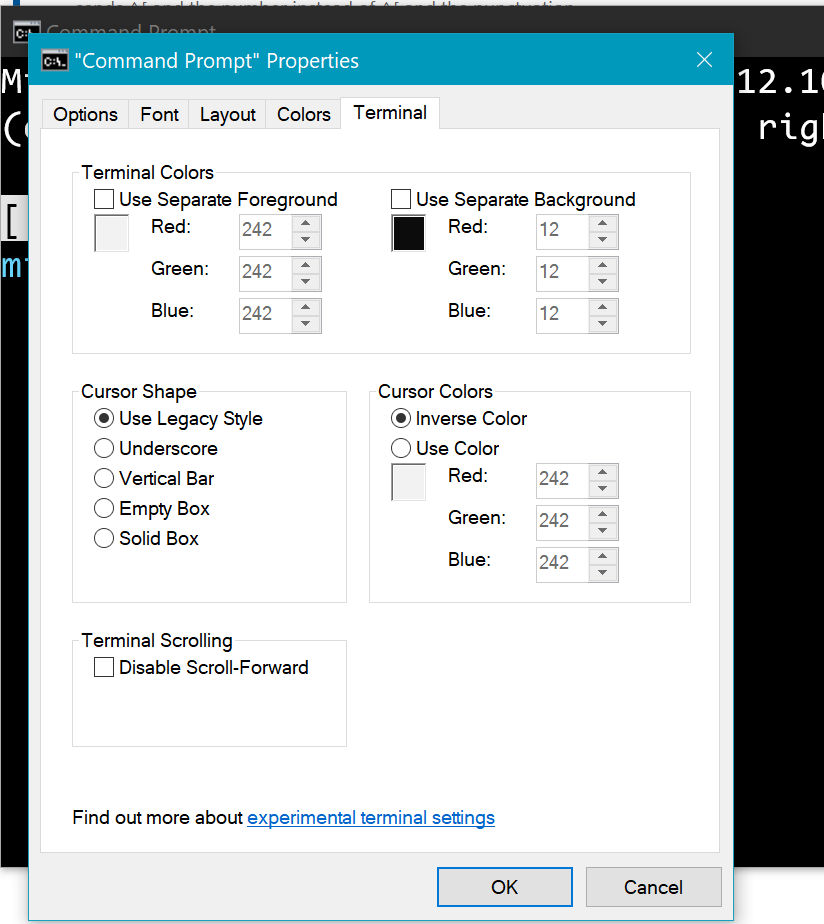Switch to the Options tab
This screenshot has height=924, width=824.
85,114
